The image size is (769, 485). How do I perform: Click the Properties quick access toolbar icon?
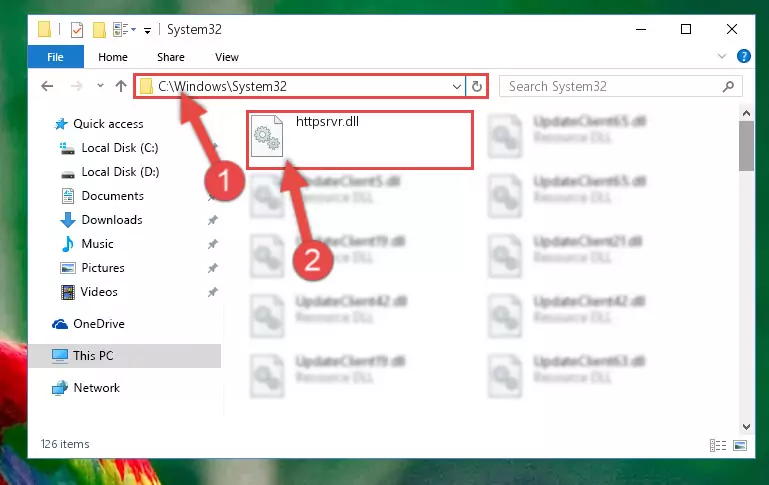click(77, 30)
